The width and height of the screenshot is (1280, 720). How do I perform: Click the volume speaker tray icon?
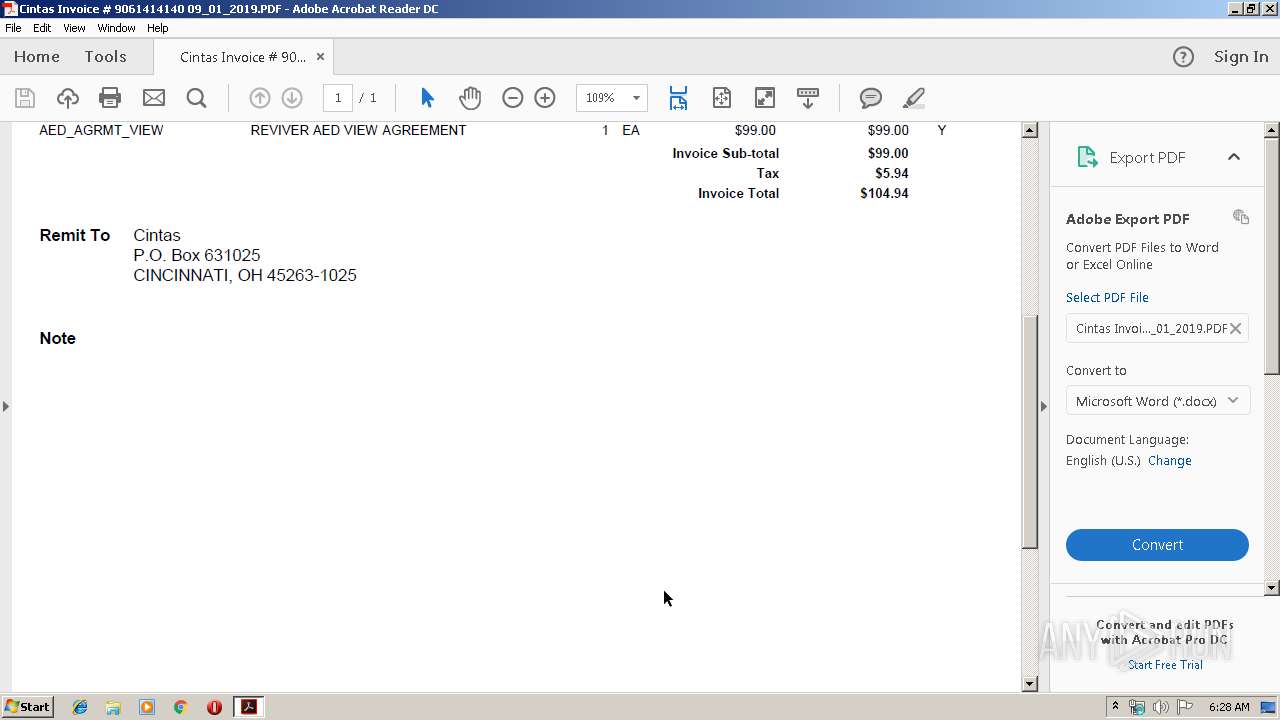[1160, 707]
